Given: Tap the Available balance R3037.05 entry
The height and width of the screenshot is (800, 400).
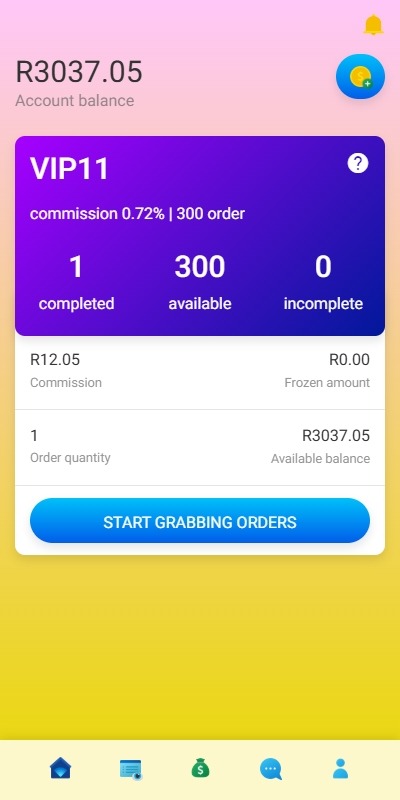Looking at the screenshot, I should [x=320, y=446].
